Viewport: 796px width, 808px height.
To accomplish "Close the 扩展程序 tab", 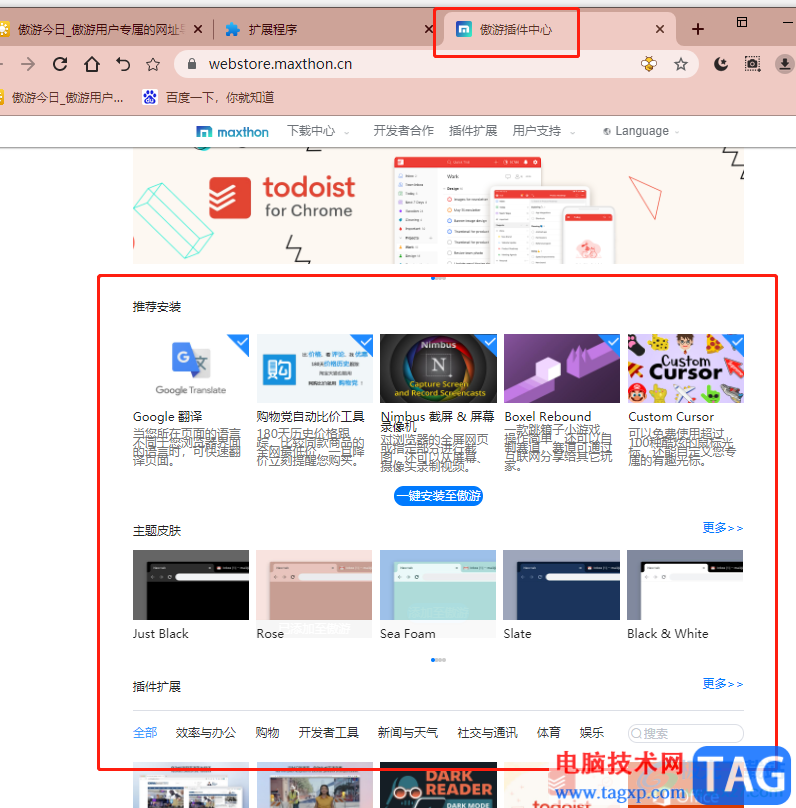I will click(x=428, y=29).
